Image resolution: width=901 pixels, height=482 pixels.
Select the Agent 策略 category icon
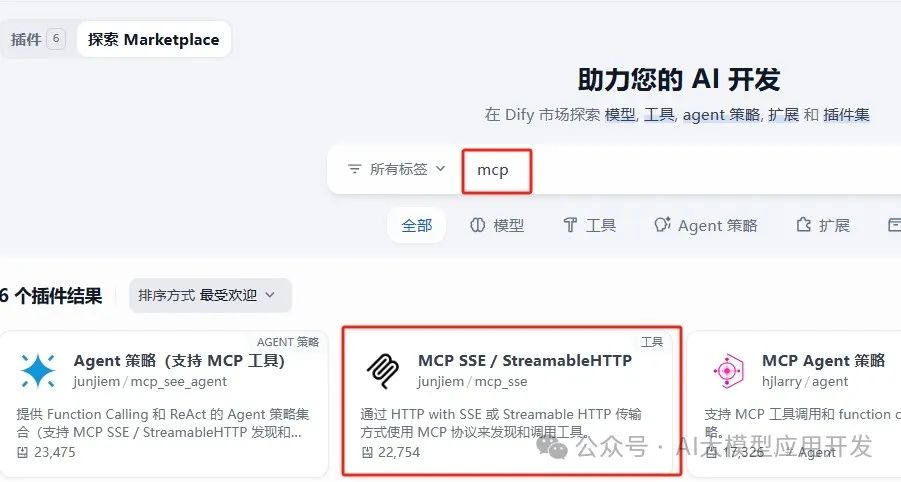[x=662, y=225]
